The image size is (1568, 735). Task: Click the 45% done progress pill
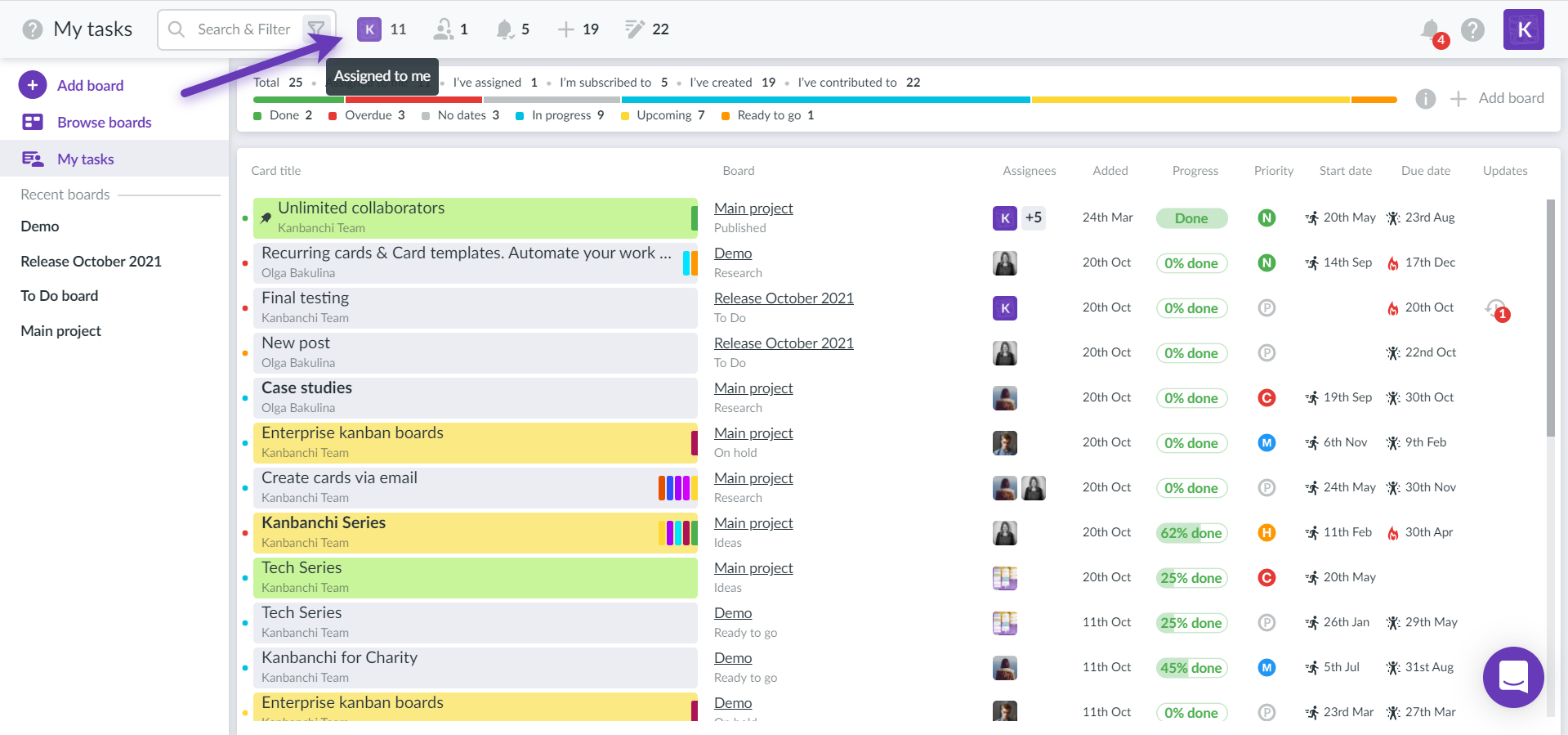[x=1191, y=668]
